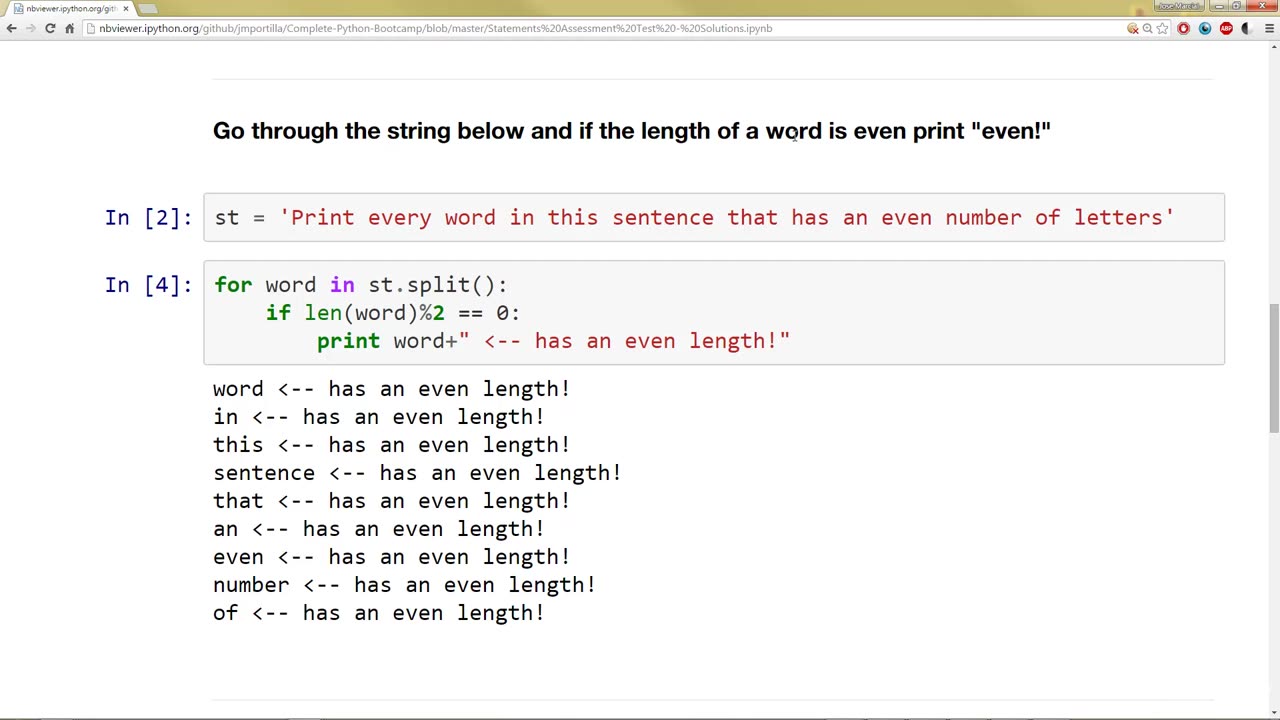
Task: Reload the page with the refresh icon
Action: pos(50,28)
